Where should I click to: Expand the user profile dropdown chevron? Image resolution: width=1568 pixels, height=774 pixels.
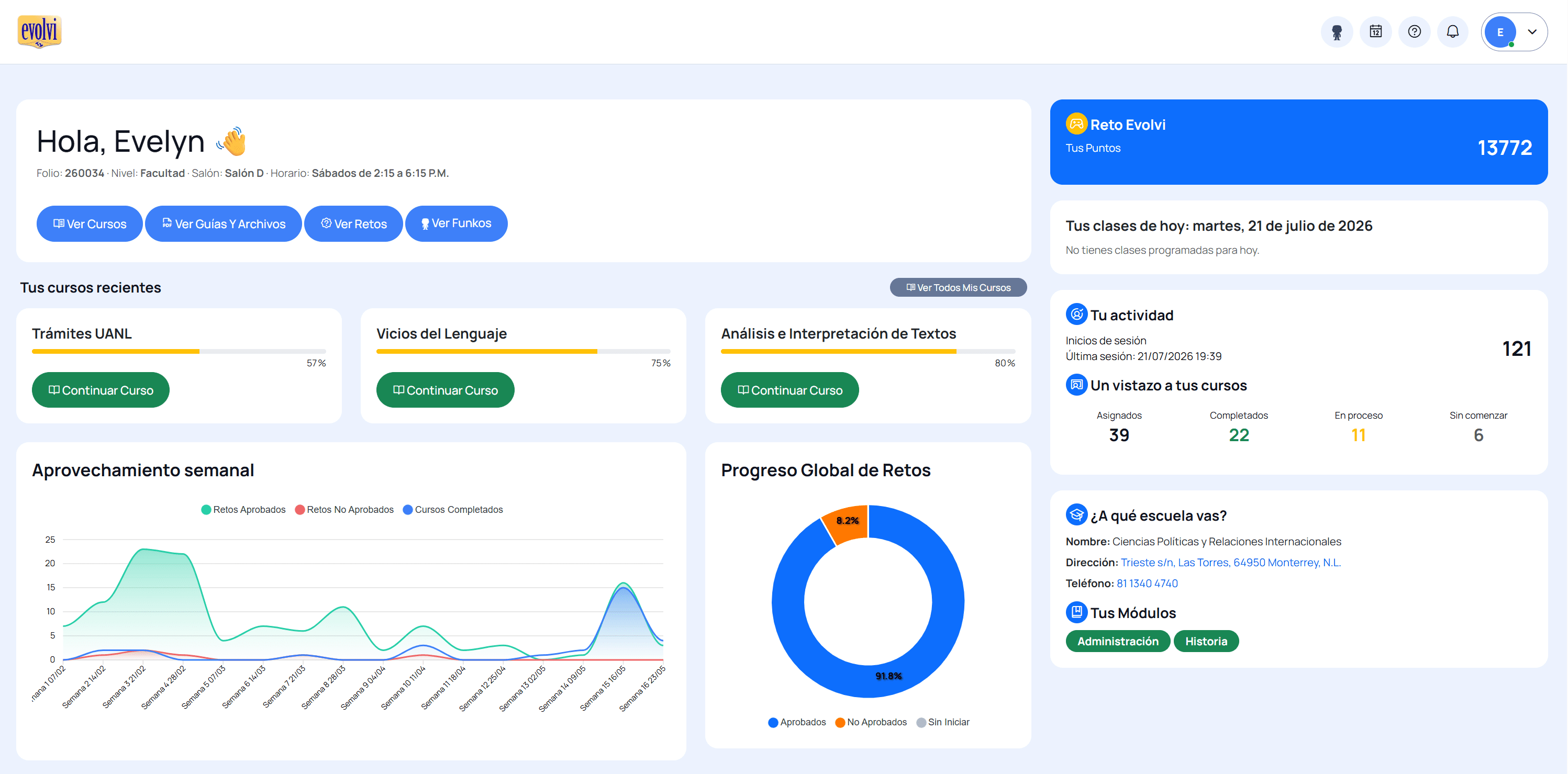[1533, 31]
